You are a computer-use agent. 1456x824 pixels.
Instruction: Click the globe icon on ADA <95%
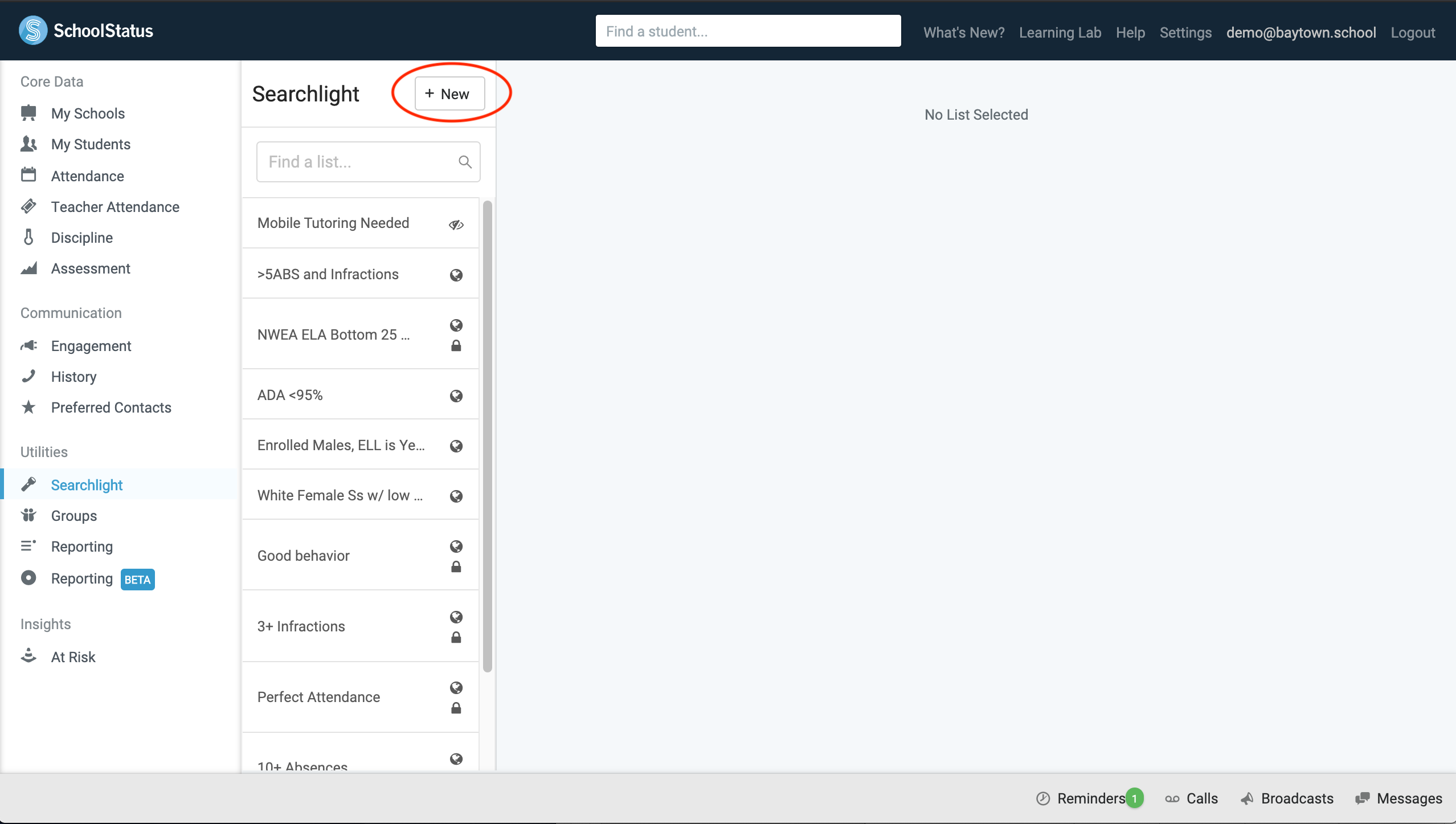pos(456,396)
